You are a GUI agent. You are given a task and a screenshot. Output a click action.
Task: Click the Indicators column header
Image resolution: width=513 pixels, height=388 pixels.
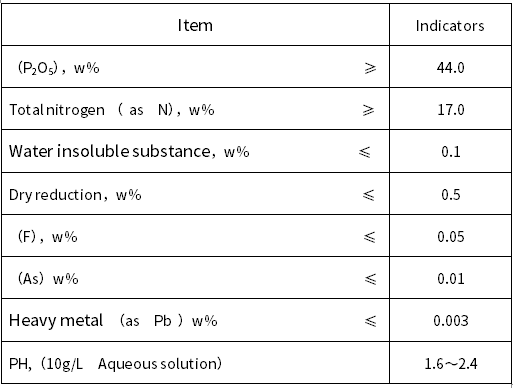pyautogui.click(x=450, y=26)
